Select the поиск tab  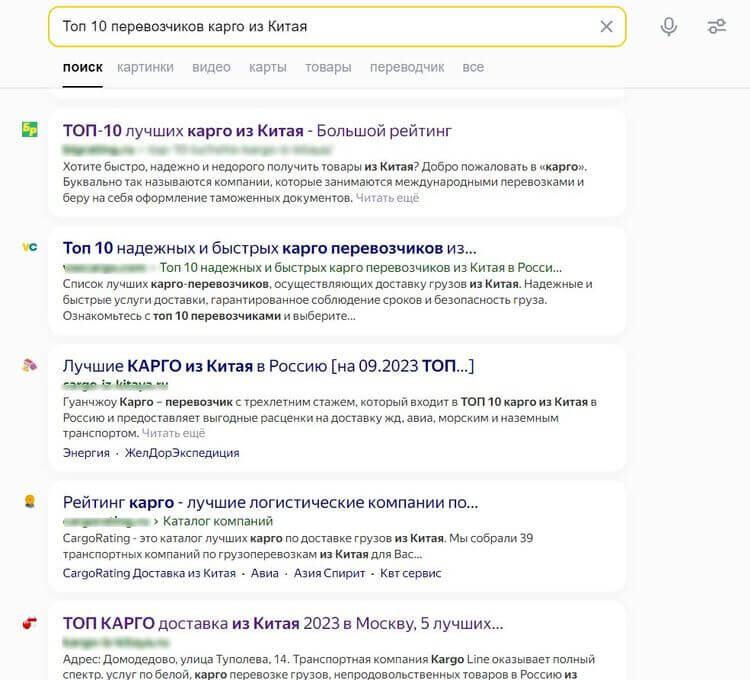(83, 67)
